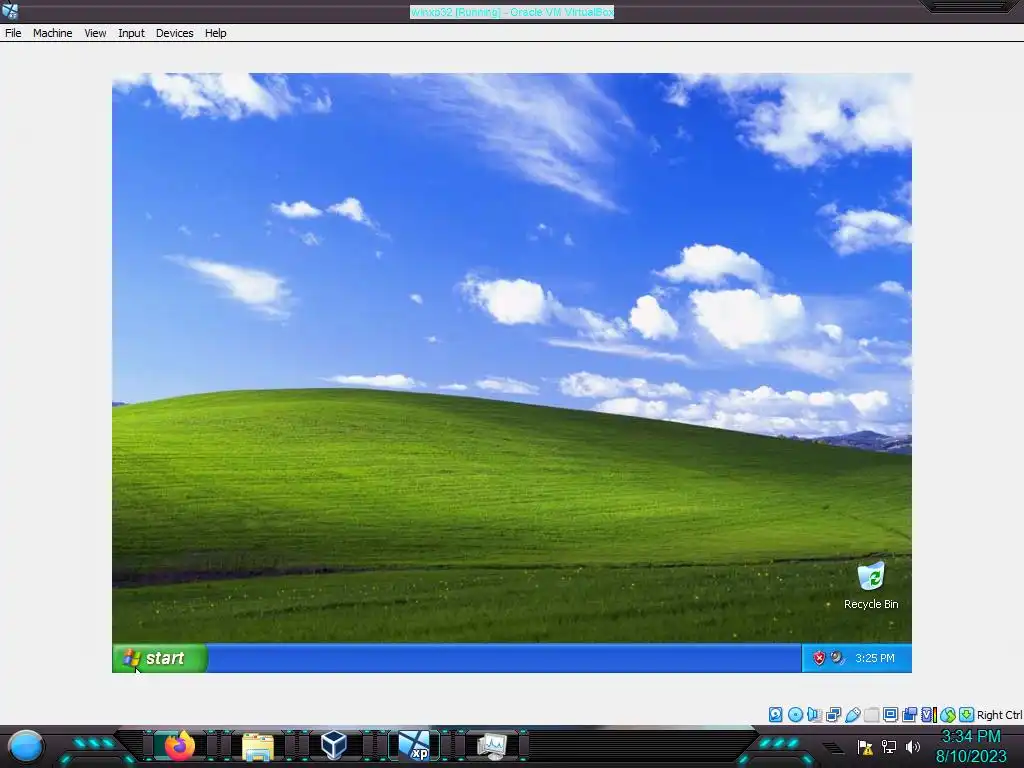Open VirtualBox Manager cube taskbar icon
The width and height of the screenshot is (1024, 768).
coord(334,746)
